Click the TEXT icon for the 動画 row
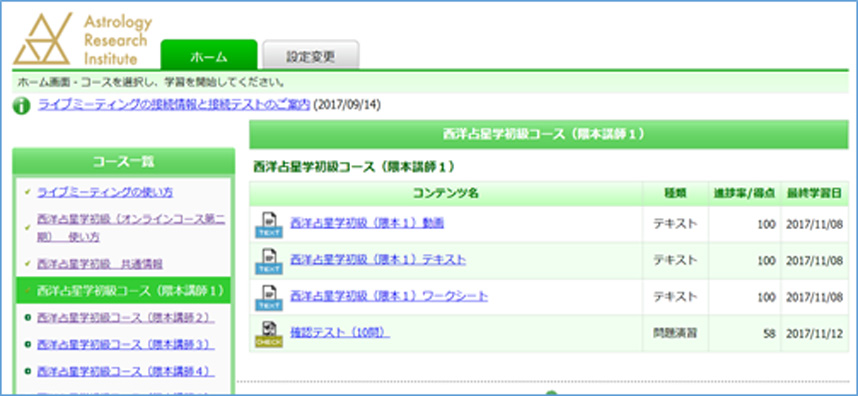858x396 pixels. (269, 225)
